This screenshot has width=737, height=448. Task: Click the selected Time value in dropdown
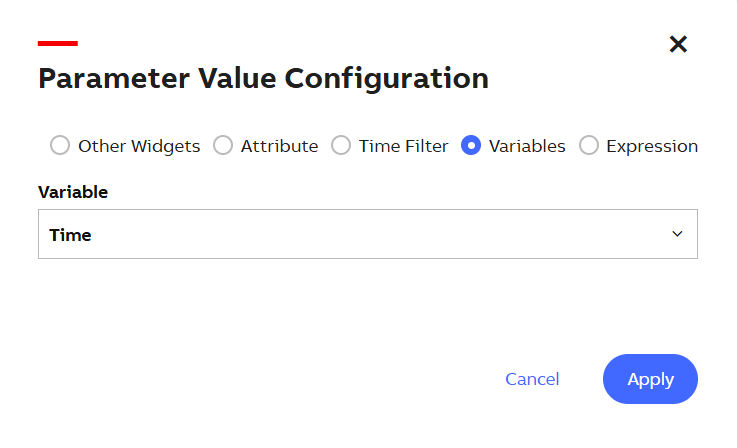tap(70, 235)
